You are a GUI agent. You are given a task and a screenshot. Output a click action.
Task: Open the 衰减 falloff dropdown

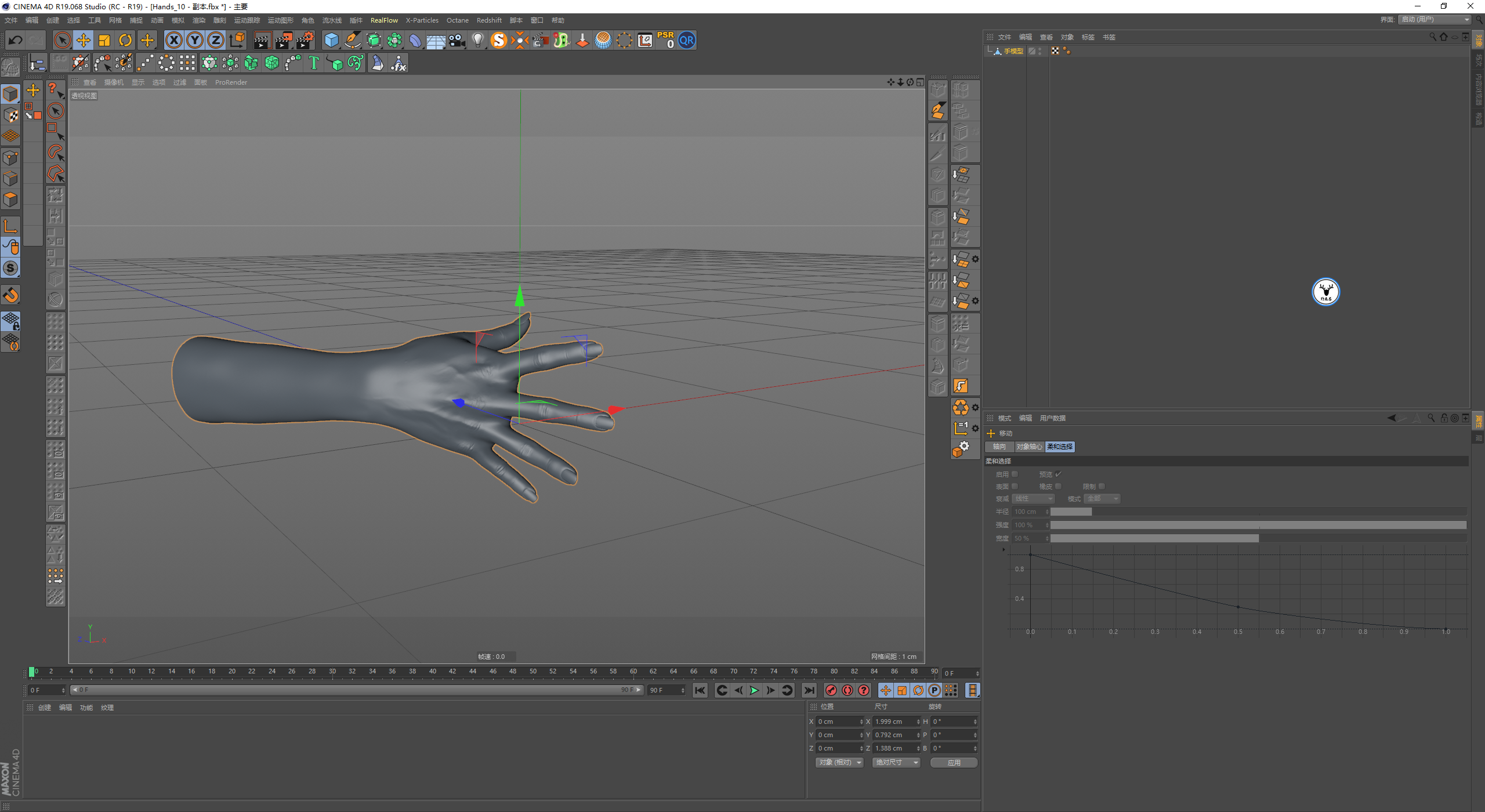click(x=1033, y=499)
